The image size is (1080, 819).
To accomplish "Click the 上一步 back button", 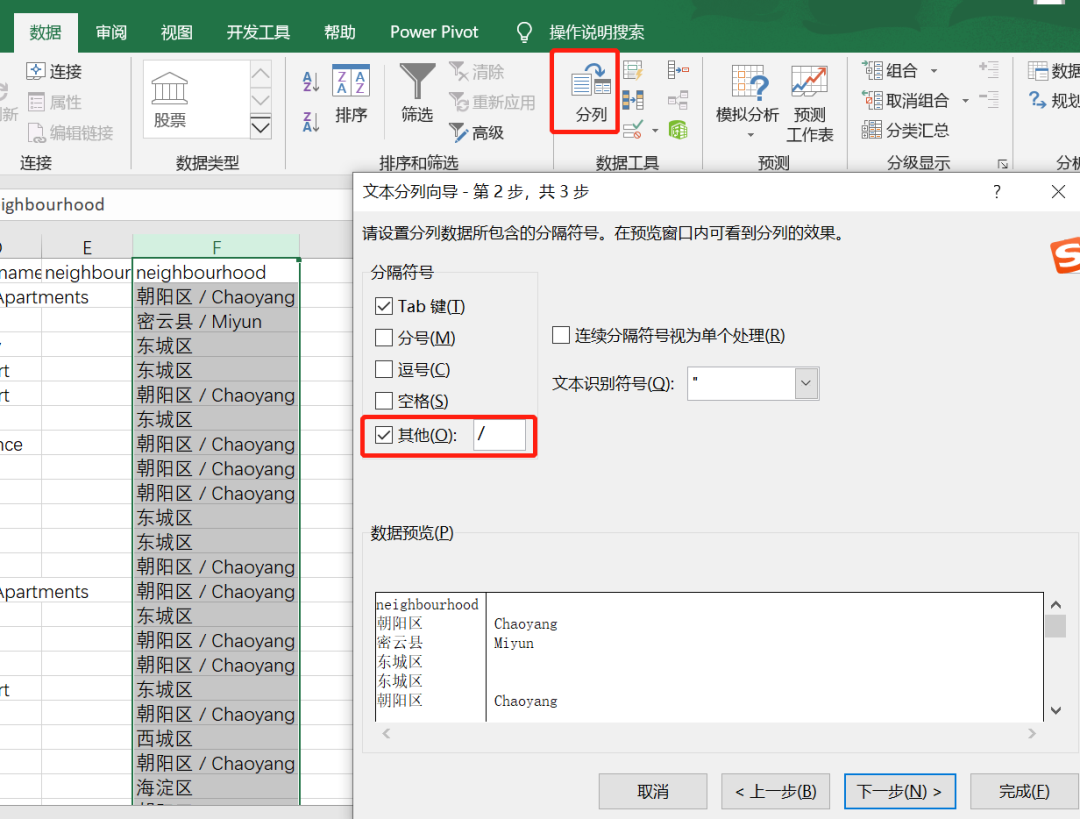I will [776, 791].
